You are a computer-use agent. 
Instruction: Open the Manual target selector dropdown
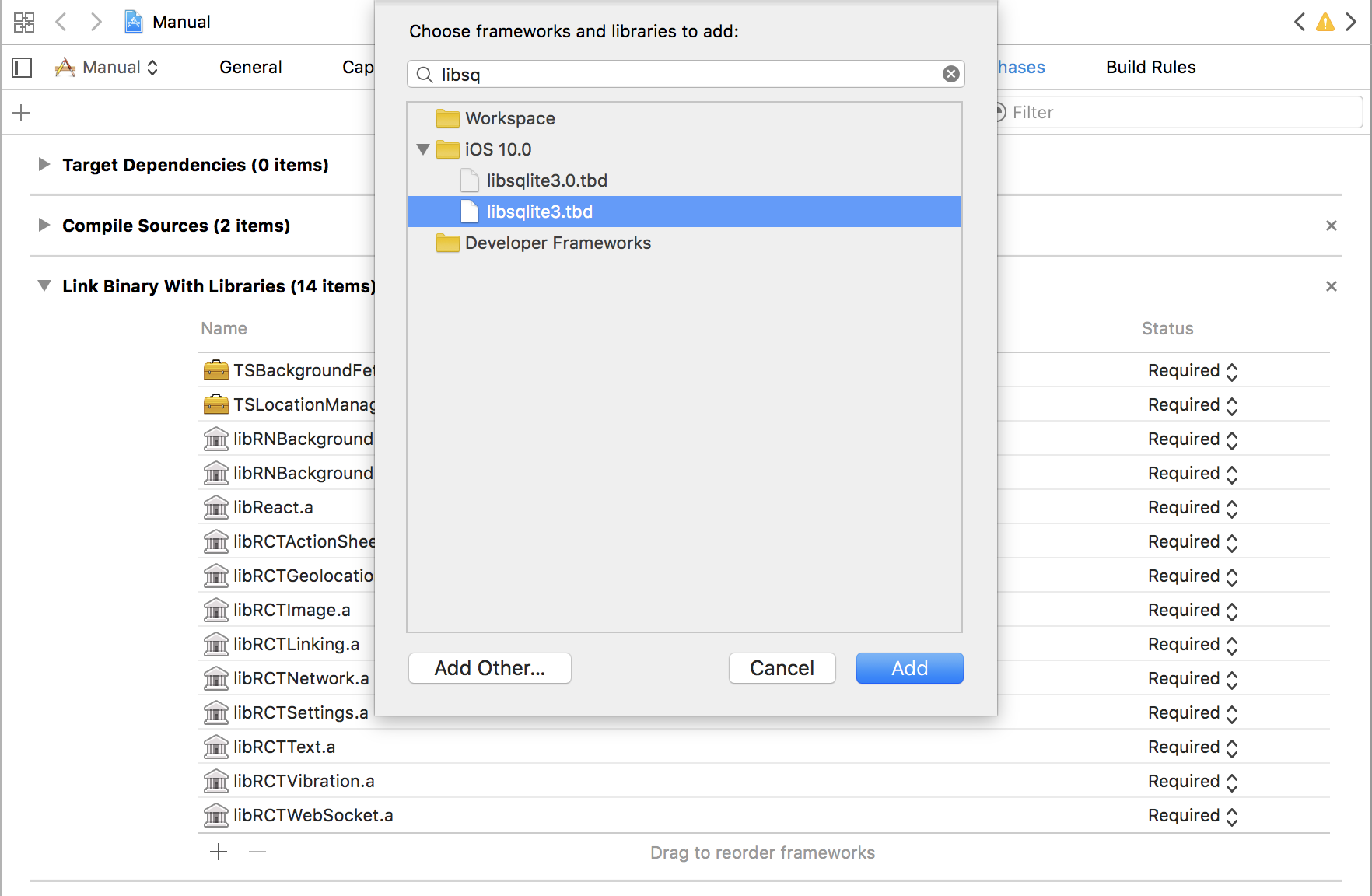pyautogui.click(x=107, y=68)
